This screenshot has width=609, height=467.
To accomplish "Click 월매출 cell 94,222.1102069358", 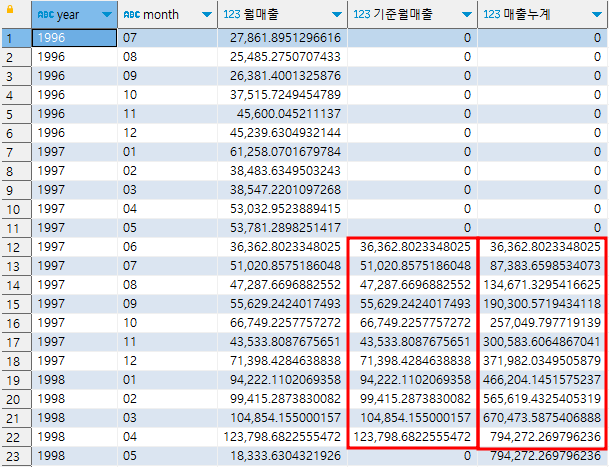I will 282,380.
